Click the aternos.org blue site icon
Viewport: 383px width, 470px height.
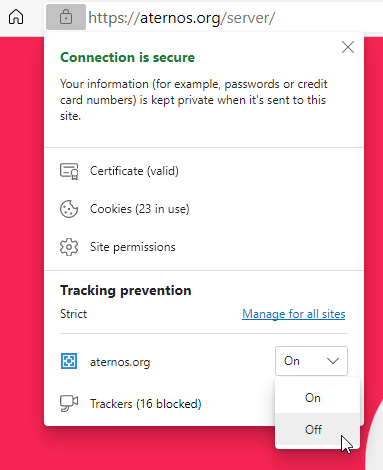pos(69,361)
